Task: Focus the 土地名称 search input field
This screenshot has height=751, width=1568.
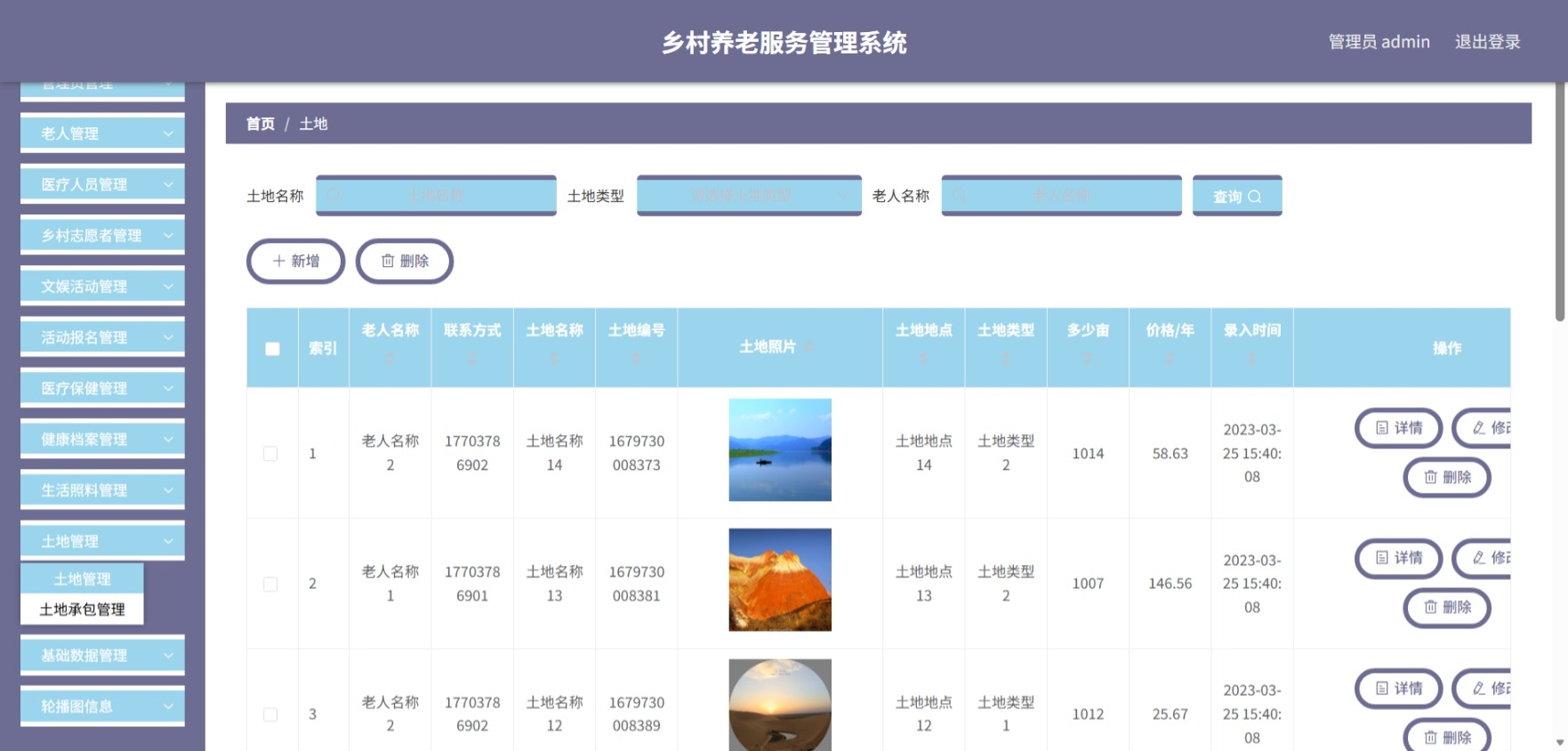Action: pyautogui.click(x=436, y=195)
